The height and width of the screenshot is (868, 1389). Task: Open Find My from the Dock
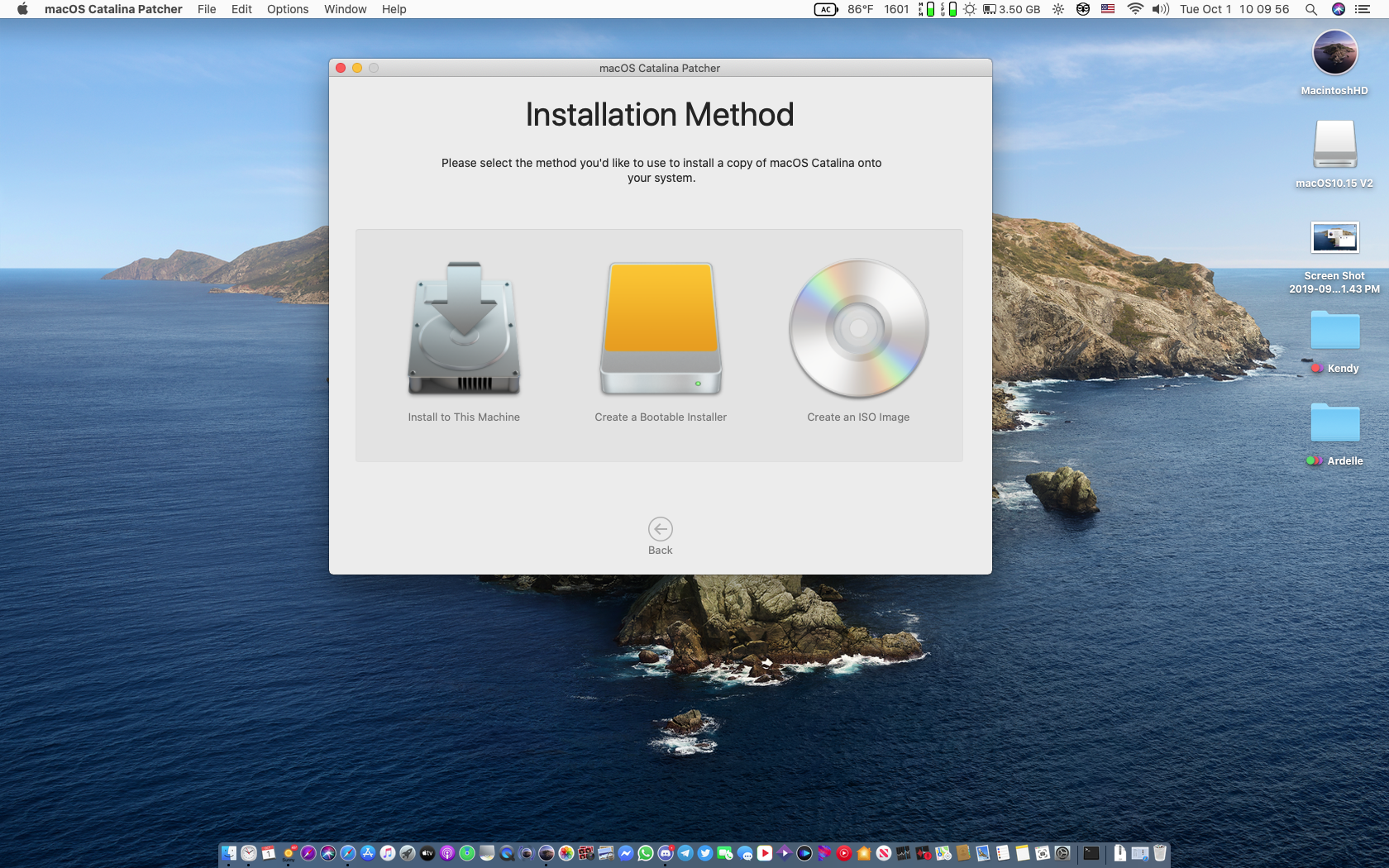[x=467, y=853]
